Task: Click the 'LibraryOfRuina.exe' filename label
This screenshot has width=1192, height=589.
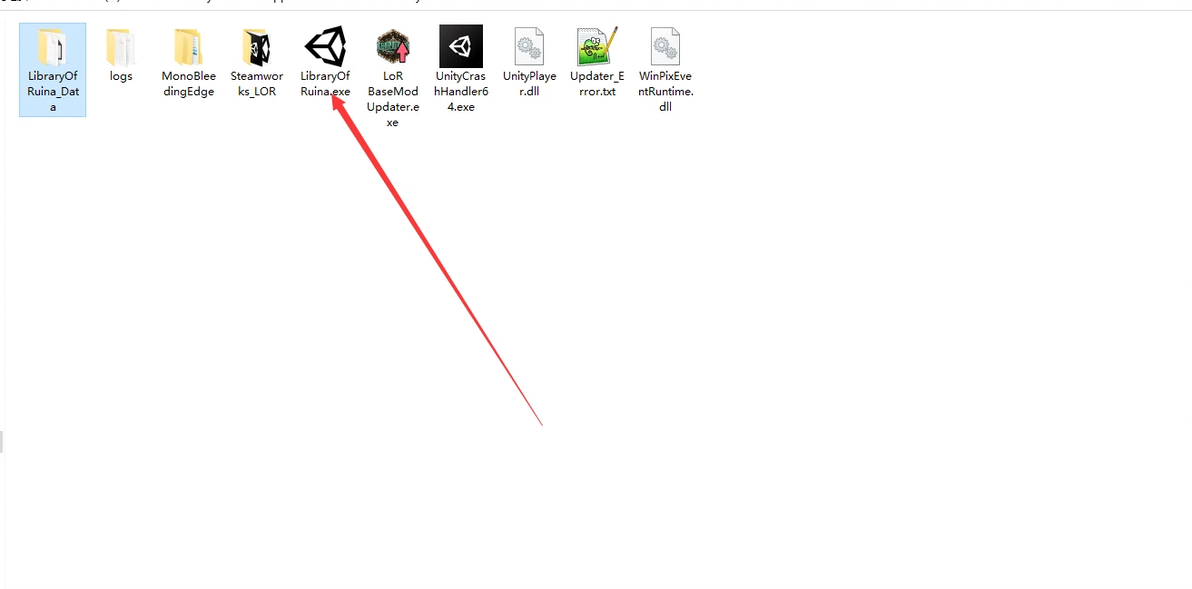Action: (x=325, y=84)
